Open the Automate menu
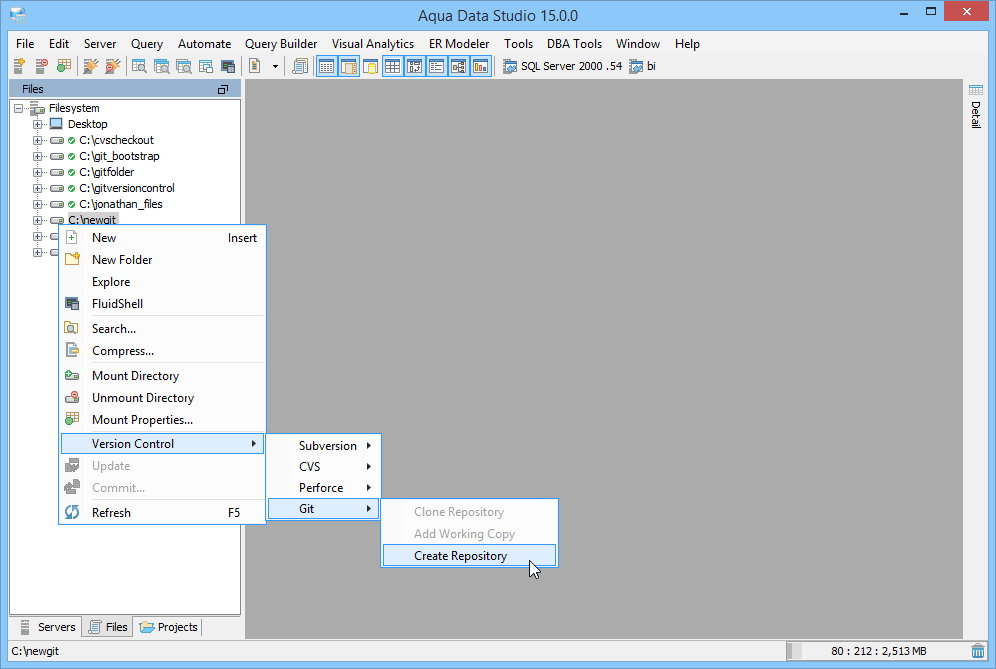This screenshot has height=669, width=996. click(x=205, y=44)
